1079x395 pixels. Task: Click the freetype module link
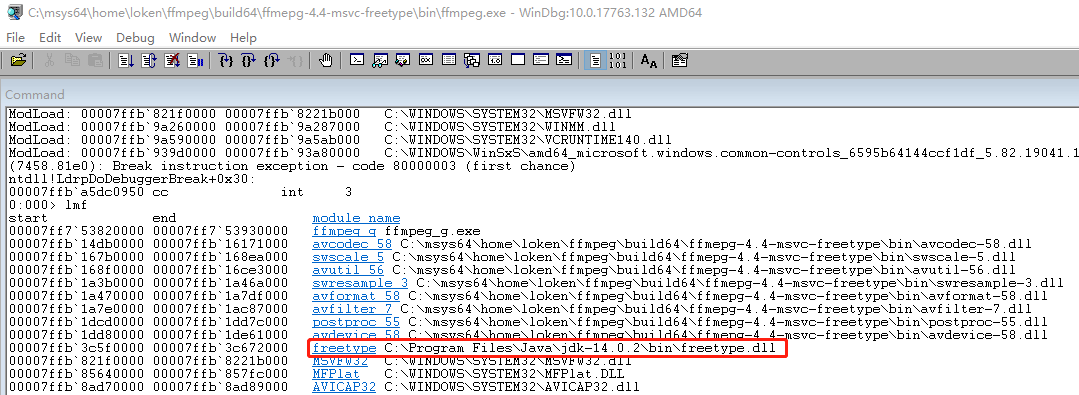coord(344,348)
